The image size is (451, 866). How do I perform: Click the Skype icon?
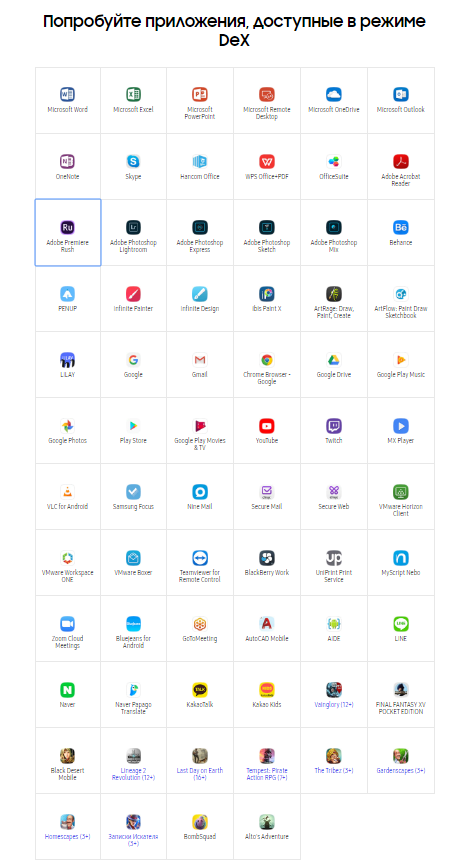point(133,162)
